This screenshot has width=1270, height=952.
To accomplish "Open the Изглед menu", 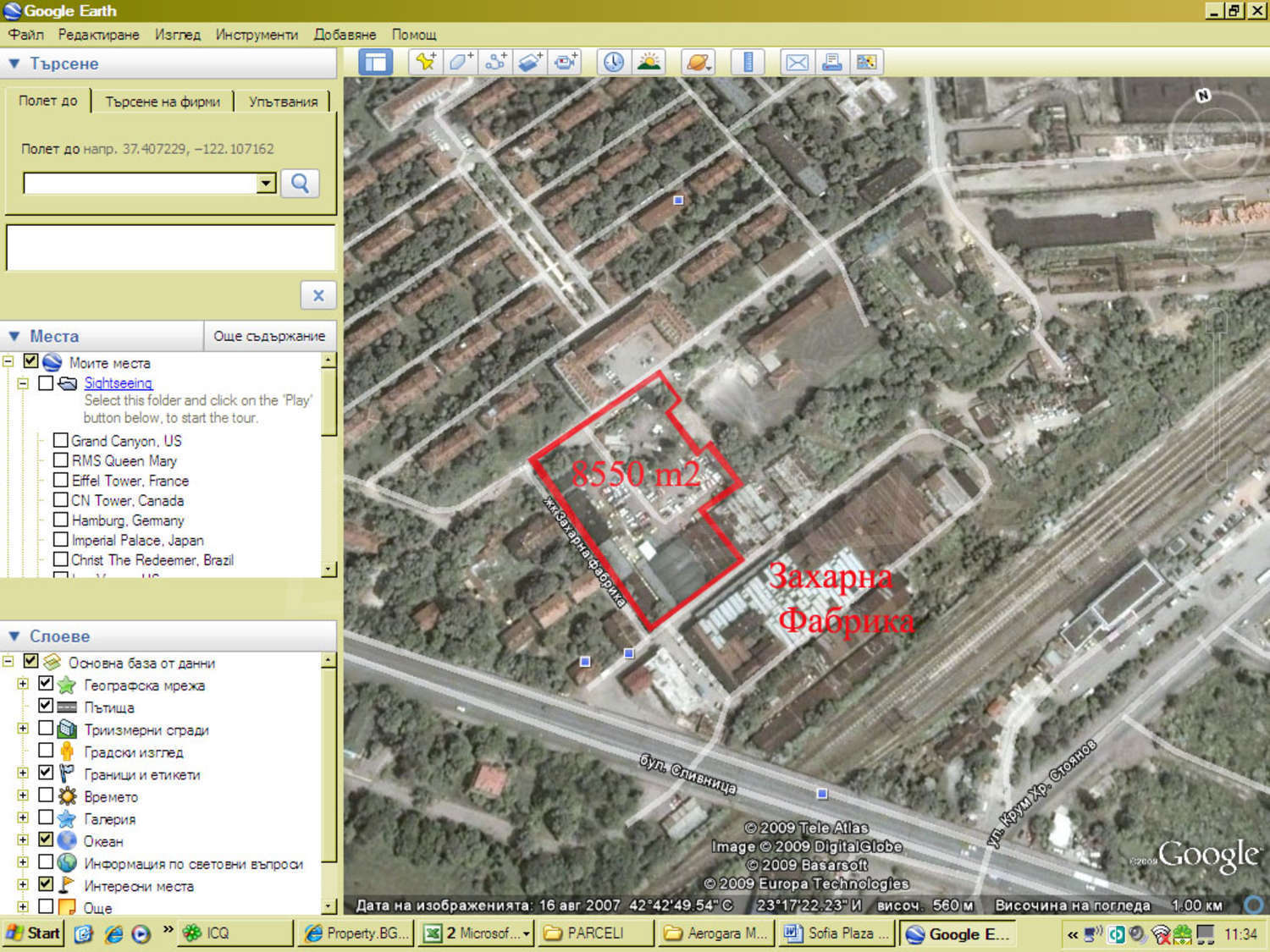I will pos(178,35).
